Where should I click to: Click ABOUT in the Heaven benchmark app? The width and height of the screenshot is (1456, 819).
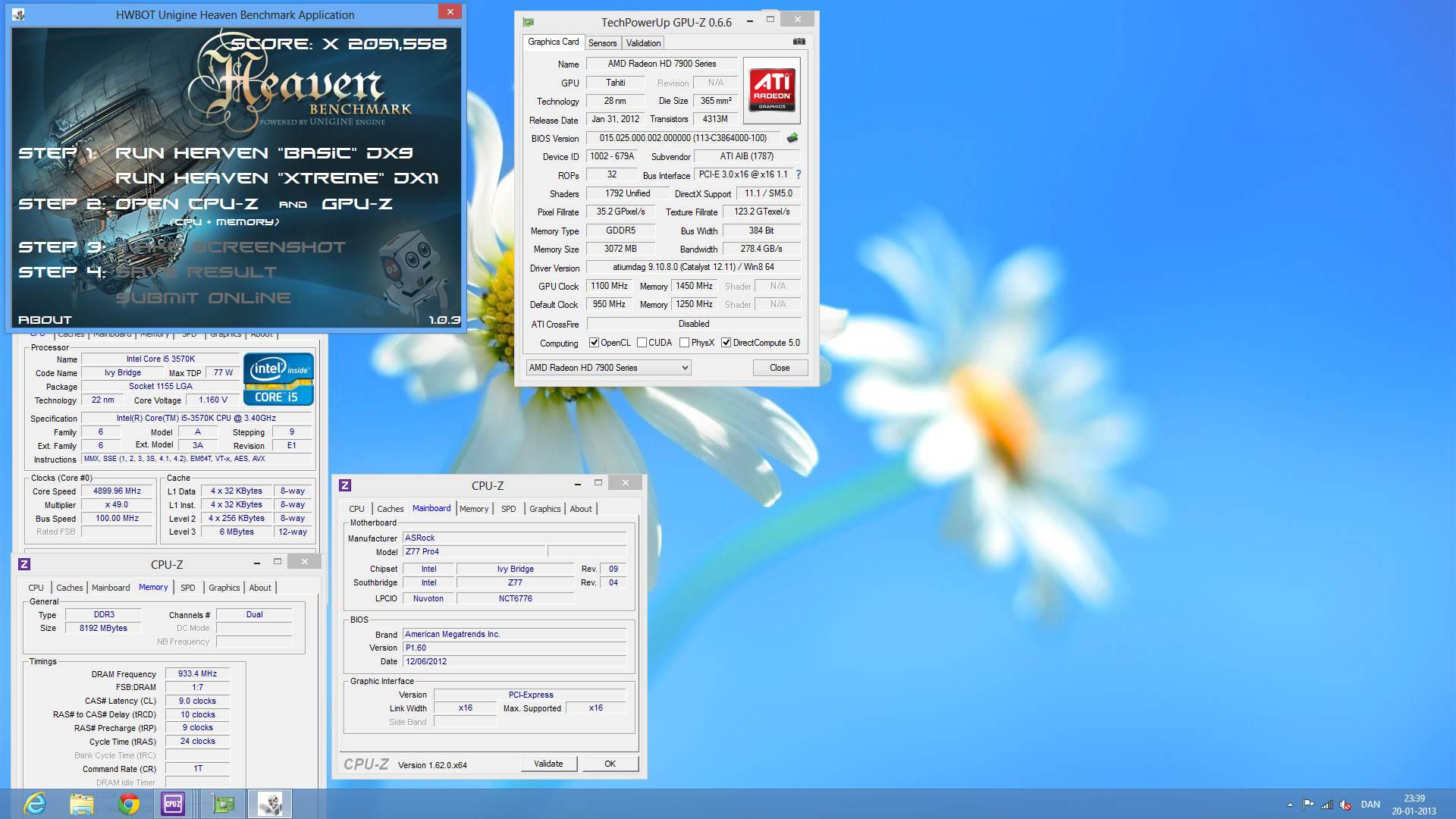pos(45,320)
